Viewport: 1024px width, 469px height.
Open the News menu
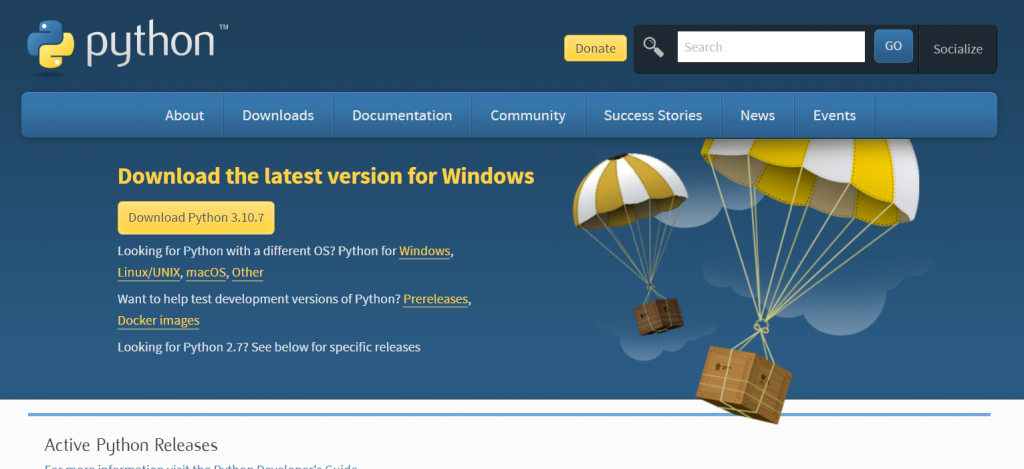[758, 116]
